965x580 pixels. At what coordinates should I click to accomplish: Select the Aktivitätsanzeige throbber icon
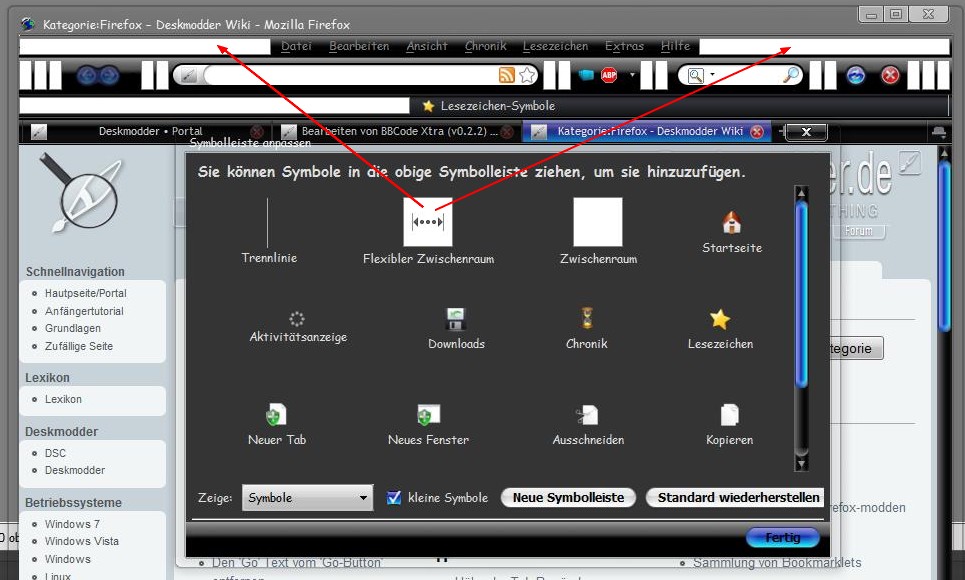297,318
